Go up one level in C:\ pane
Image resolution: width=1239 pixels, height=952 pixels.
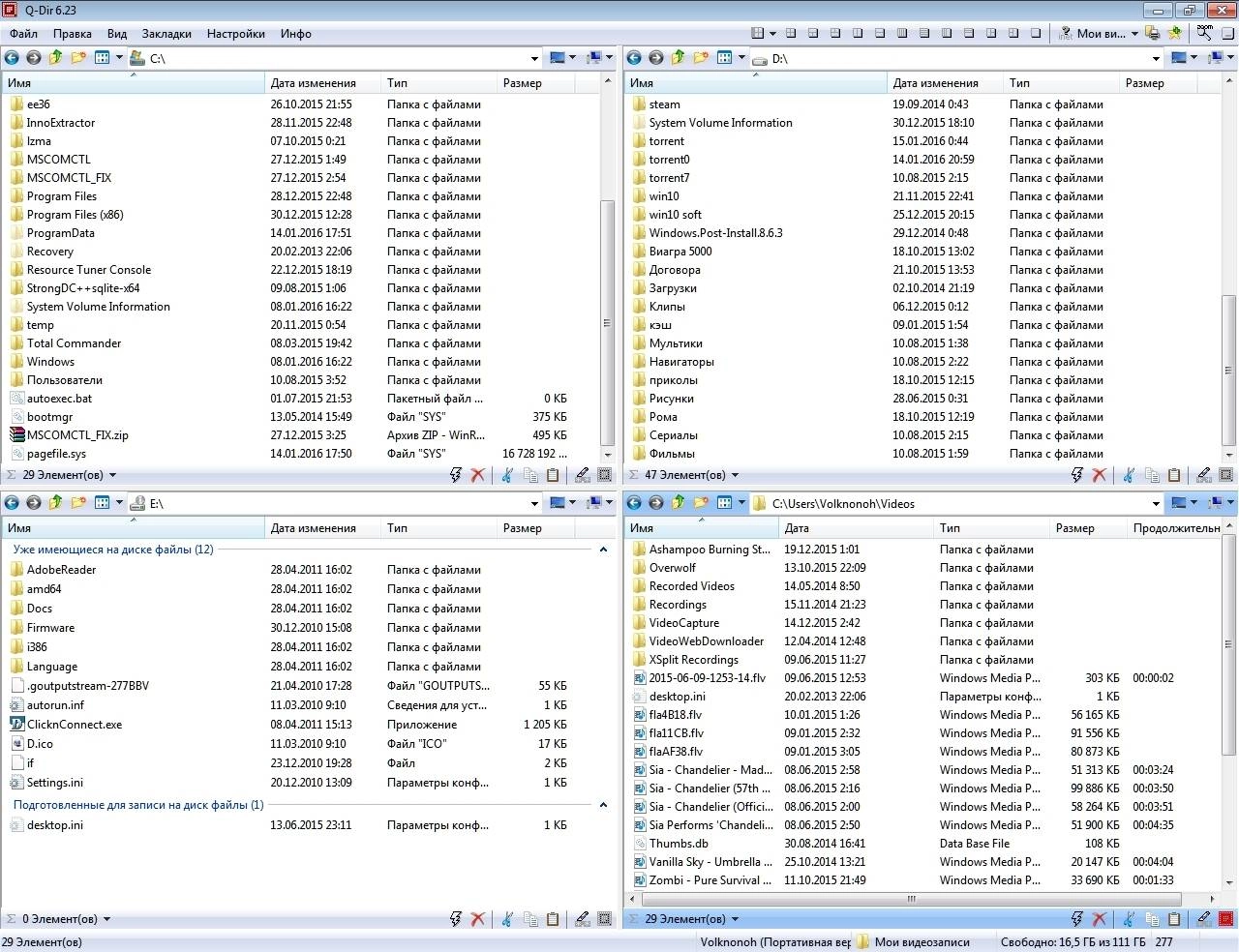click(x=56, y=58)
